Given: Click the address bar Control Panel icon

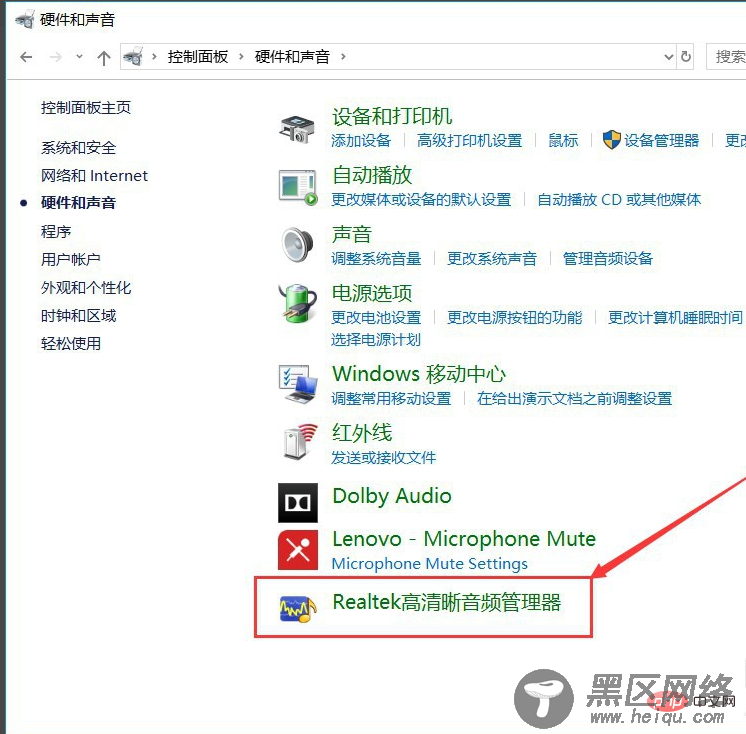Looking at the screenshot, I should tap(133, 56).
